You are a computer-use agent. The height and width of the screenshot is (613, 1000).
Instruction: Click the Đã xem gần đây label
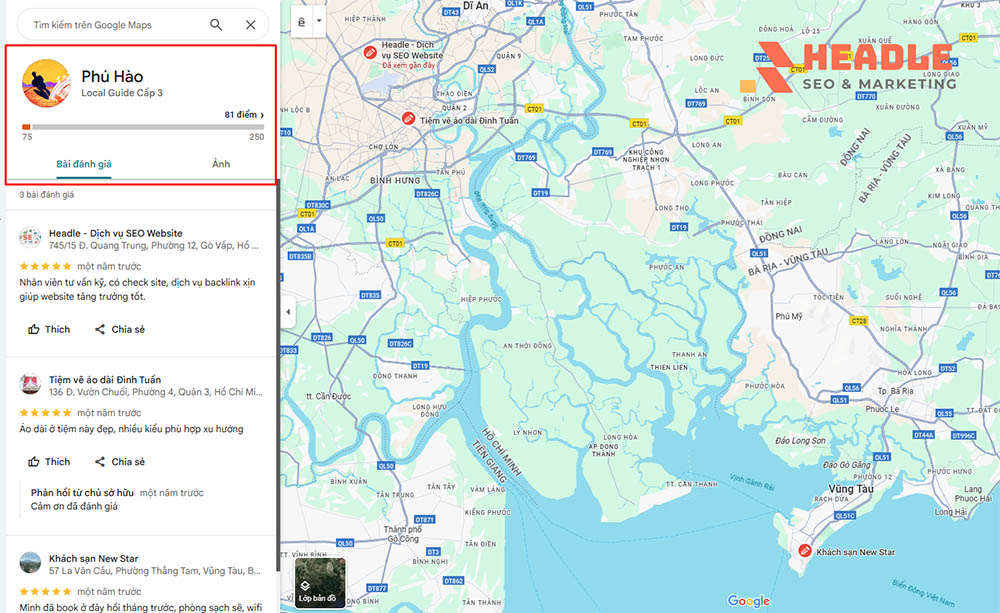[409, 65]
